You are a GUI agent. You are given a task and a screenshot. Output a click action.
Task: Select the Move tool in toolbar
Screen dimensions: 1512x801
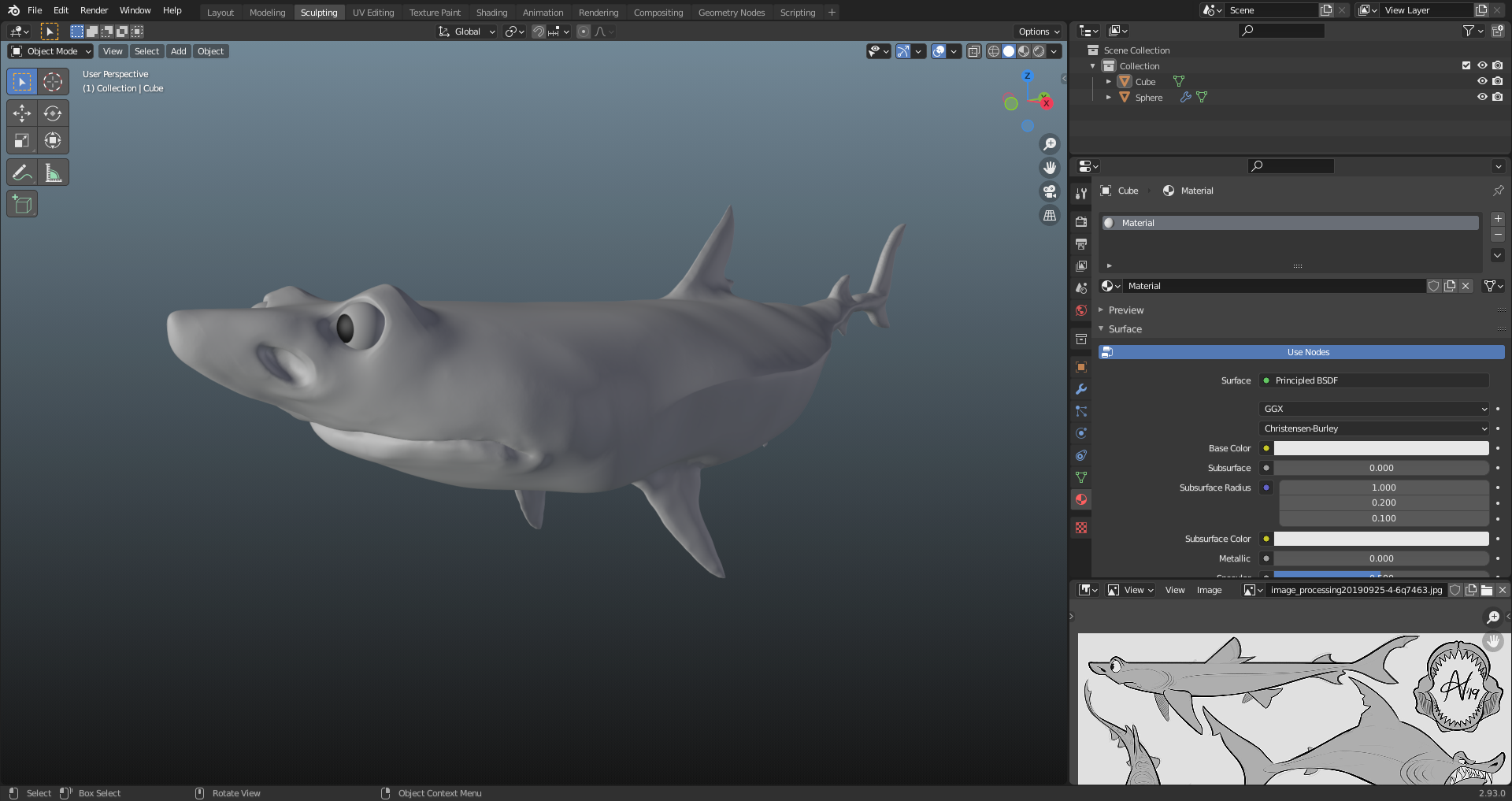22,113
